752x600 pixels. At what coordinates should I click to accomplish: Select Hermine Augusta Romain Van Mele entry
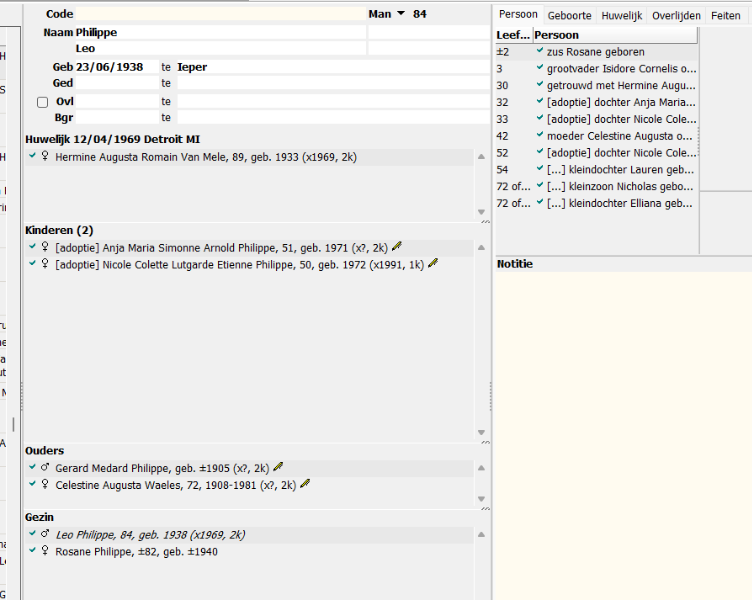205,157
